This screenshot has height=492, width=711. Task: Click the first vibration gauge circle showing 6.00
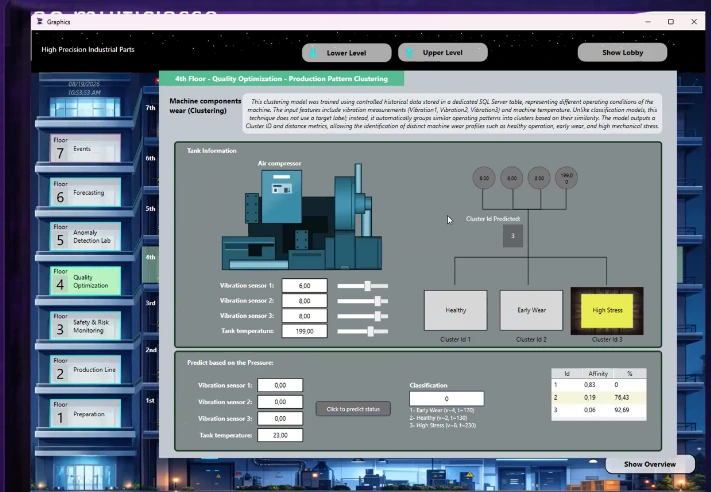(484, 178)
